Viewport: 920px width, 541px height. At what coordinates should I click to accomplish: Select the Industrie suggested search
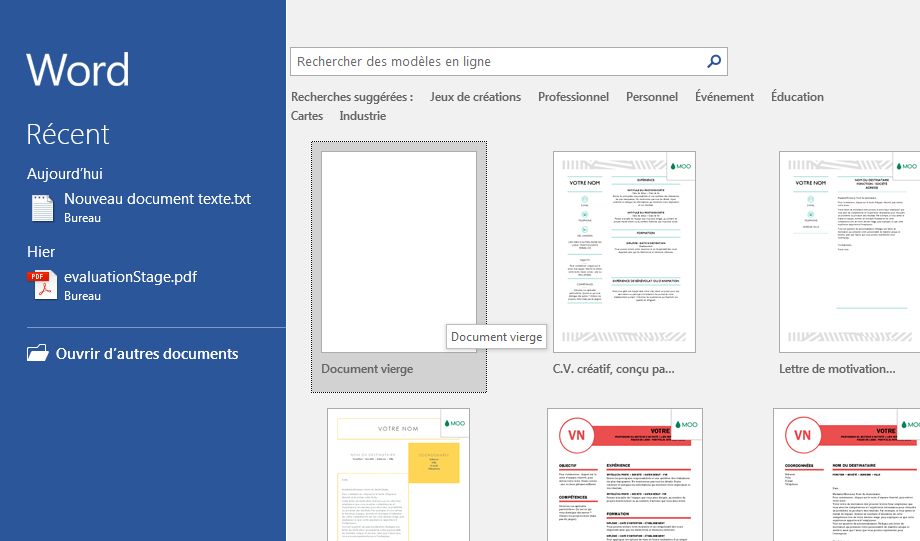[363, 116]
